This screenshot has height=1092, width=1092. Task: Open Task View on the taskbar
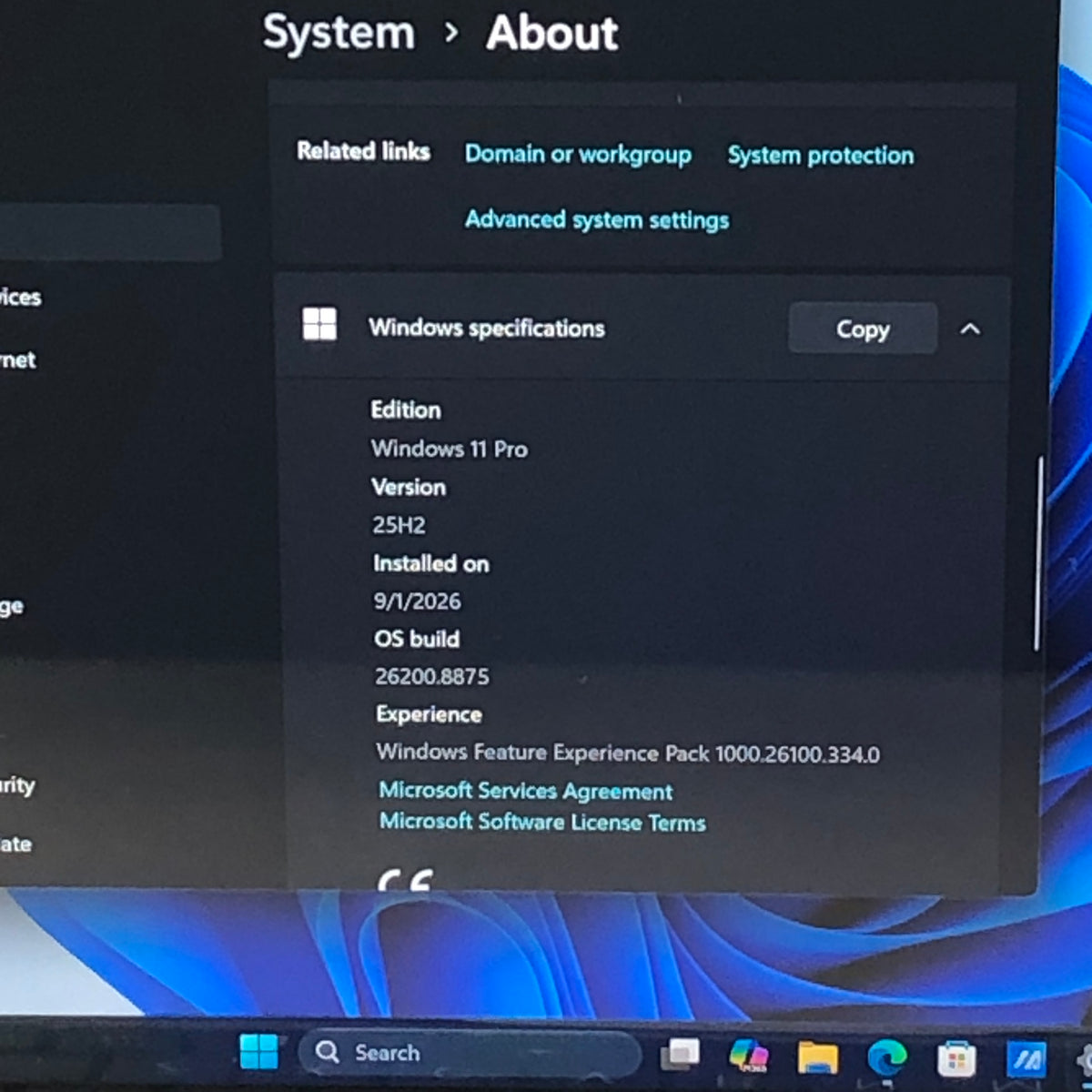pyautogui.click(x=680, y=1056)
